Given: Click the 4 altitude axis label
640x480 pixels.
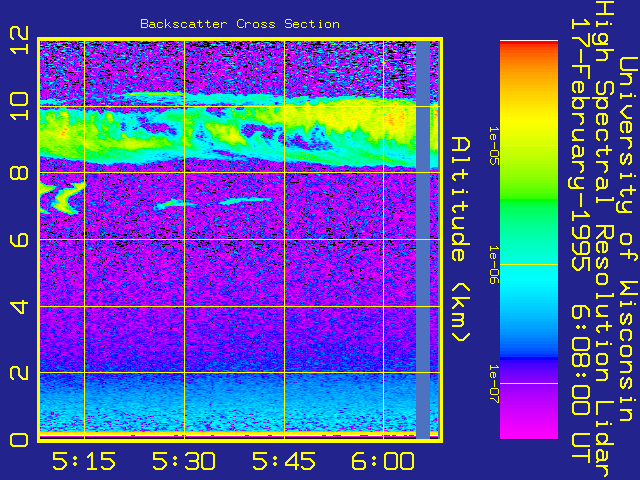Looking at the screenshot, I should [20, 306].
